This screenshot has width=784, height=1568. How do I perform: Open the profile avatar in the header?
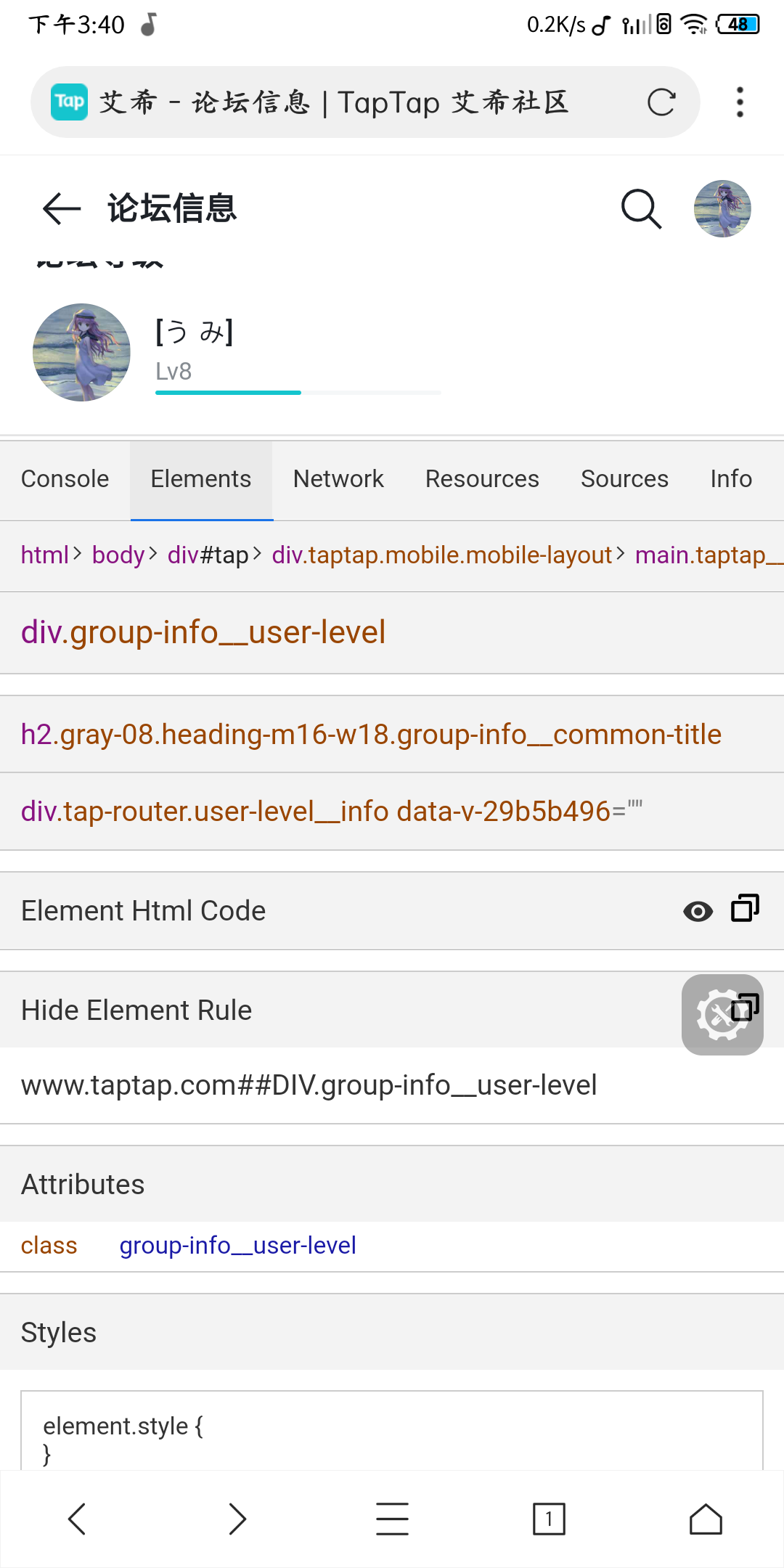tap(722, 209)
